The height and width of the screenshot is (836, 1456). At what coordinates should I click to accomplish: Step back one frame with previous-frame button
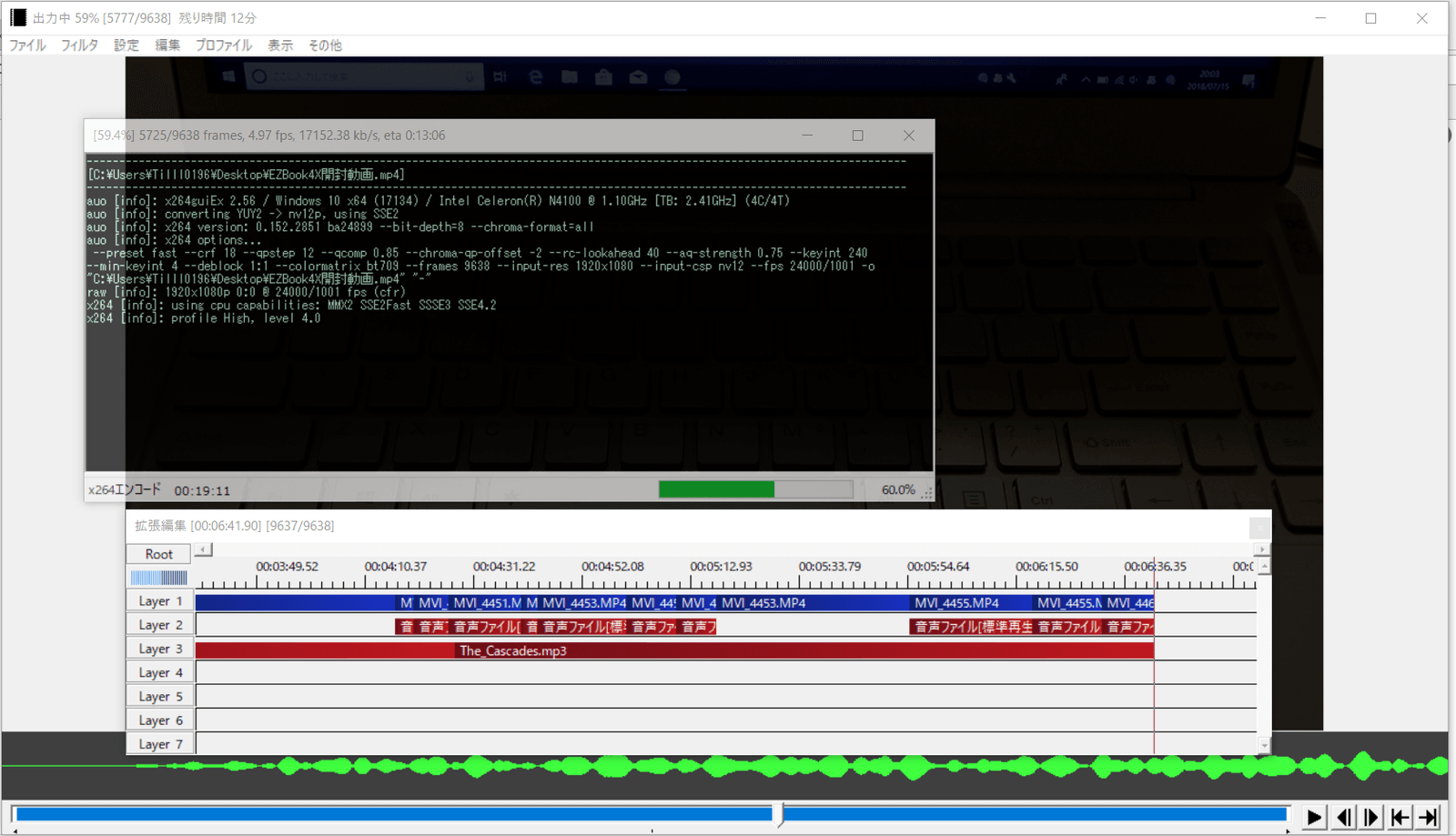coord(1343,817)
